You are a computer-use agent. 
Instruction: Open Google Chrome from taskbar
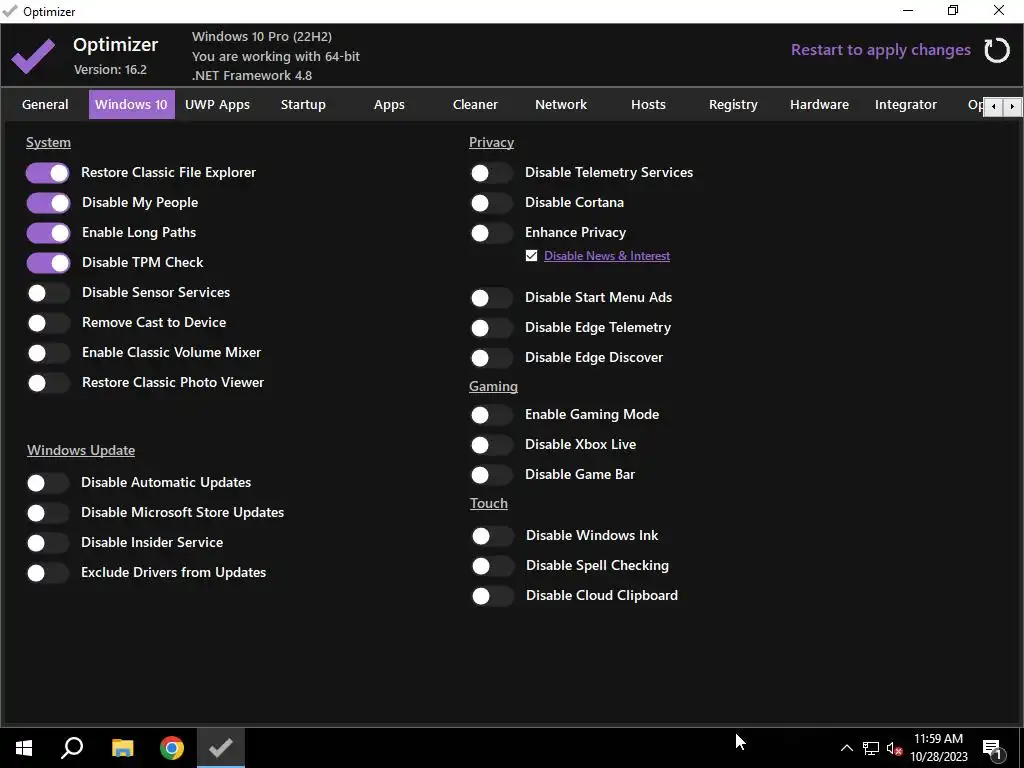(x=172, y=748)
